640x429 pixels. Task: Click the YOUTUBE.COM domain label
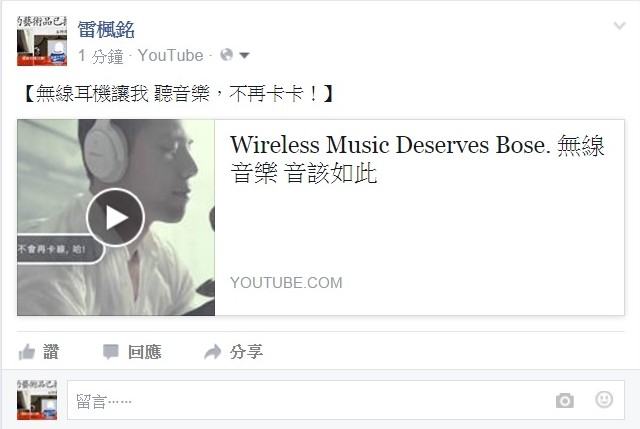[x=286, y=283]
